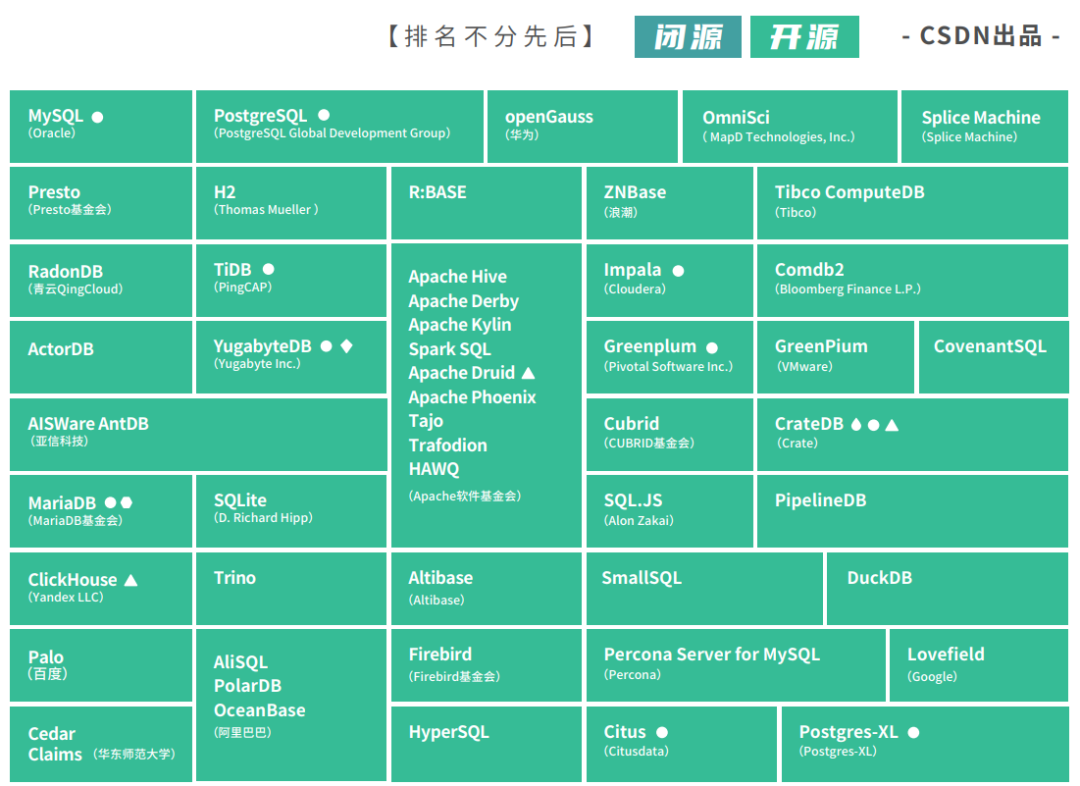Click the circle marker next to TiDB
Viewport: 1080px width, 786px height.
click(x=269, y=269)
